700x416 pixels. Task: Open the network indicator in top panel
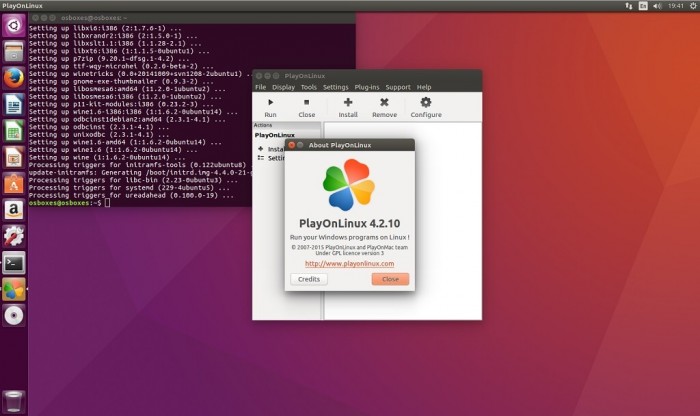click(x=629, y=6)
